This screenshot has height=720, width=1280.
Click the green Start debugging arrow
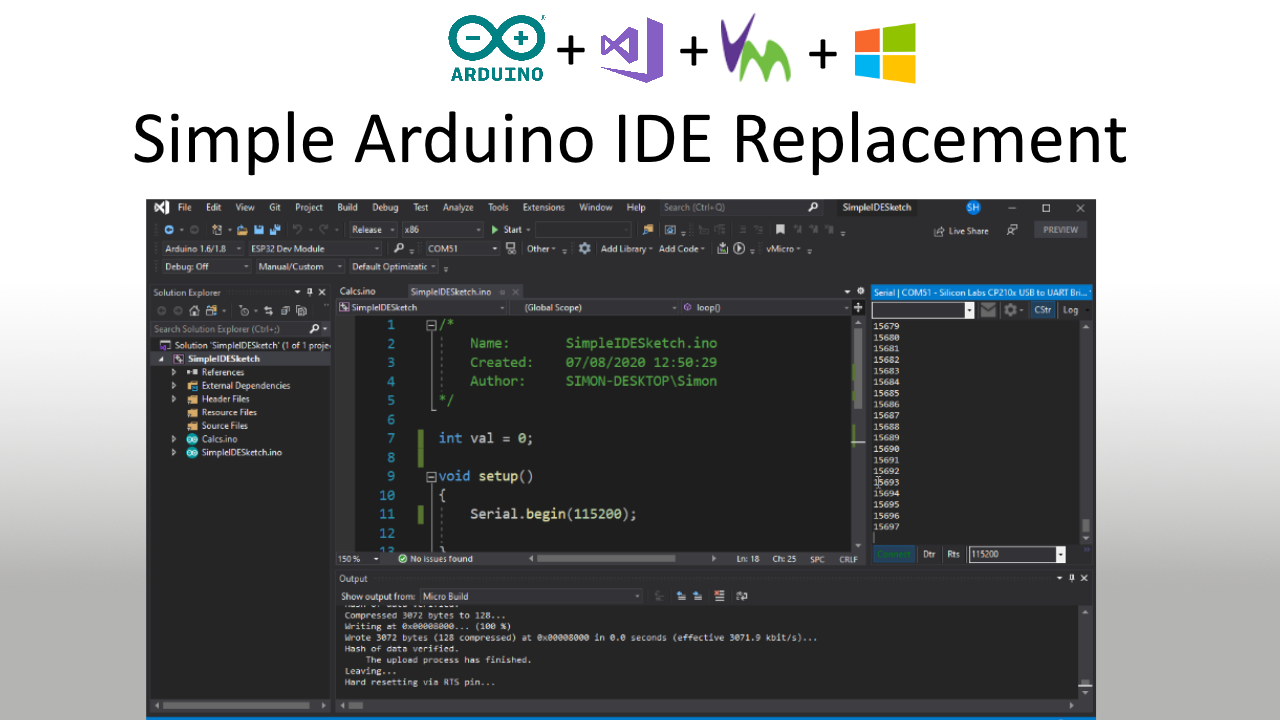click(494, 230)
